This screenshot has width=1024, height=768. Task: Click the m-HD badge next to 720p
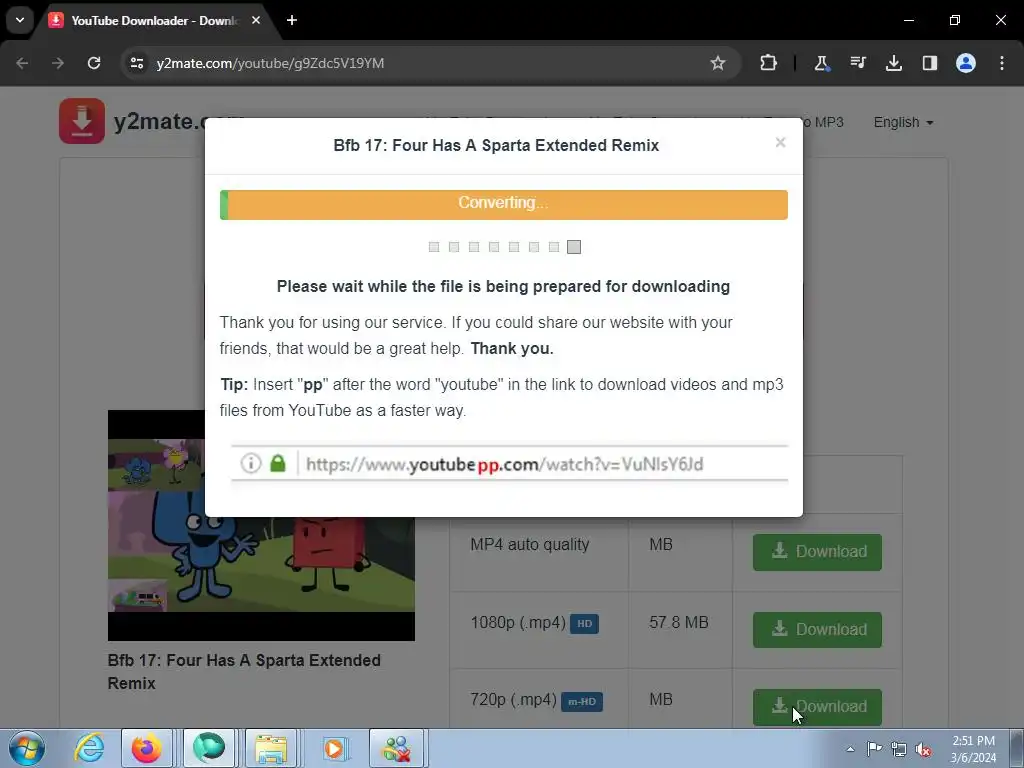tap(581, 701)
